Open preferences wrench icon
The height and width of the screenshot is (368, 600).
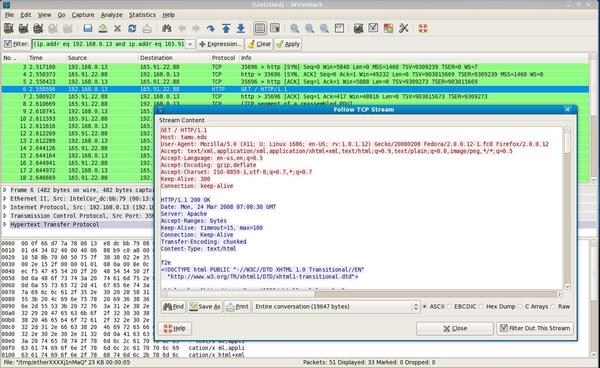point(403,28)
